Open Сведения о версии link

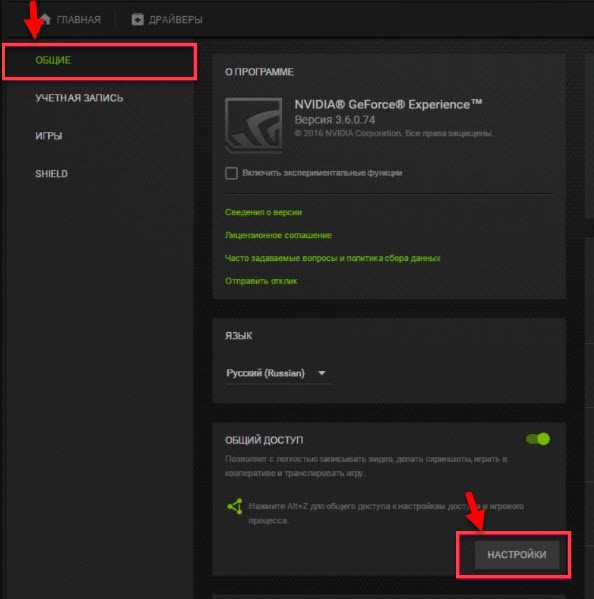263,212
